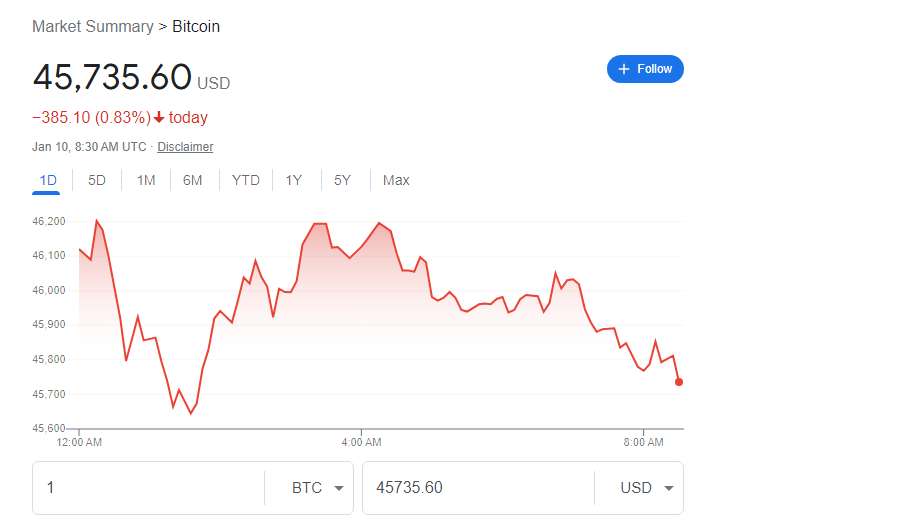This screenshot has height=525, width=901.
Task: Select the YTD chart tab
Action: coord(245,181)
